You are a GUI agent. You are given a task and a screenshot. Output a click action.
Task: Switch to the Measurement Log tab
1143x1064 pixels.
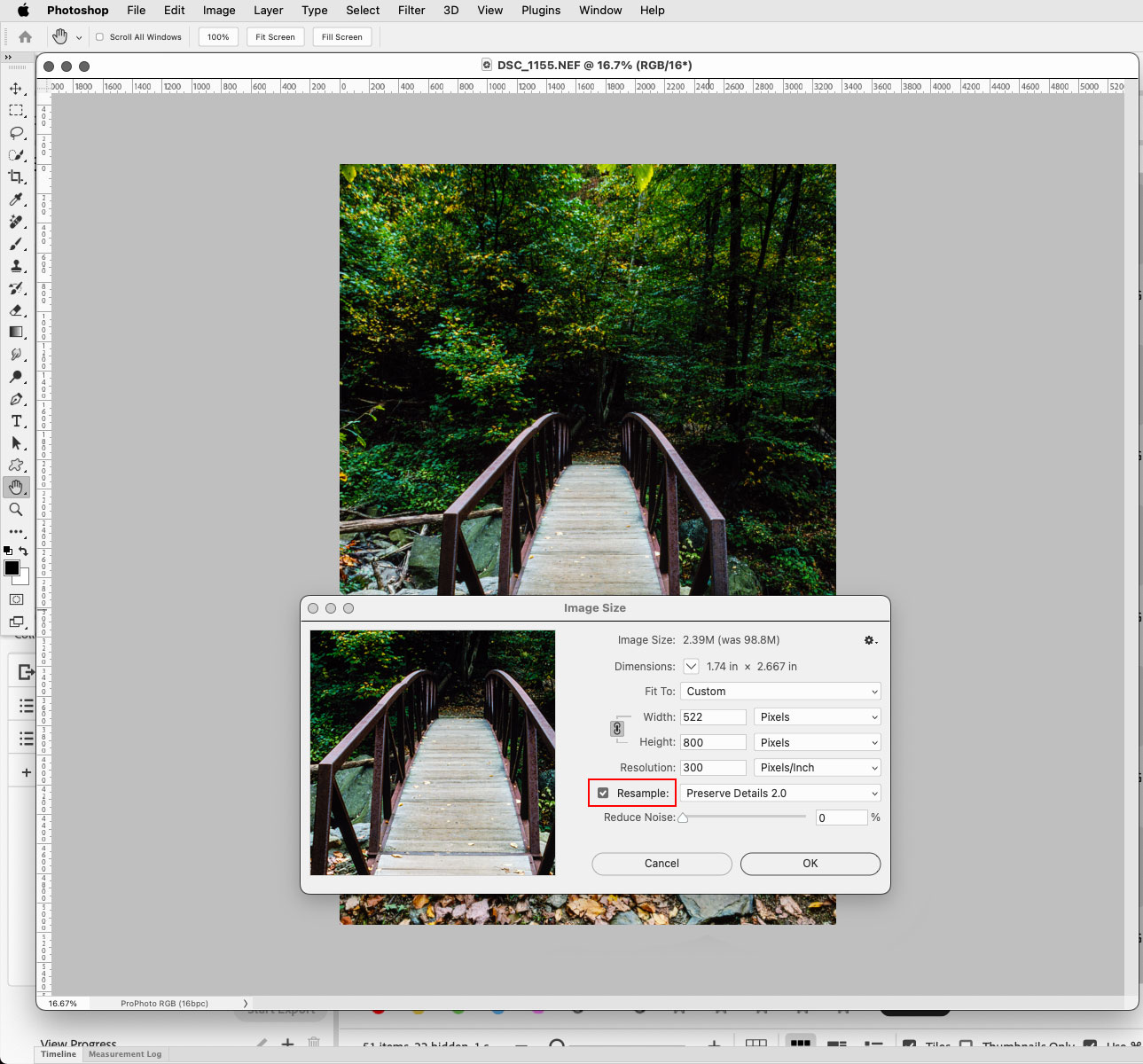click(124, 1054)
